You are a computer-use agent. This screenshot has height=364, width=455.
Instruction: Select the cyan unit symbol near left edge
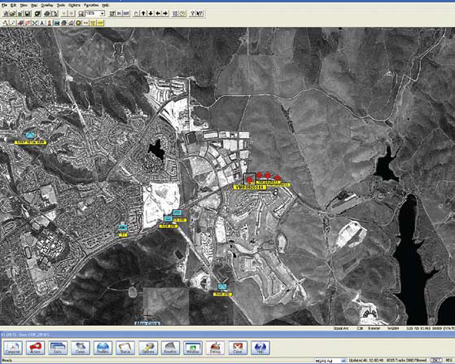(30, 135)
